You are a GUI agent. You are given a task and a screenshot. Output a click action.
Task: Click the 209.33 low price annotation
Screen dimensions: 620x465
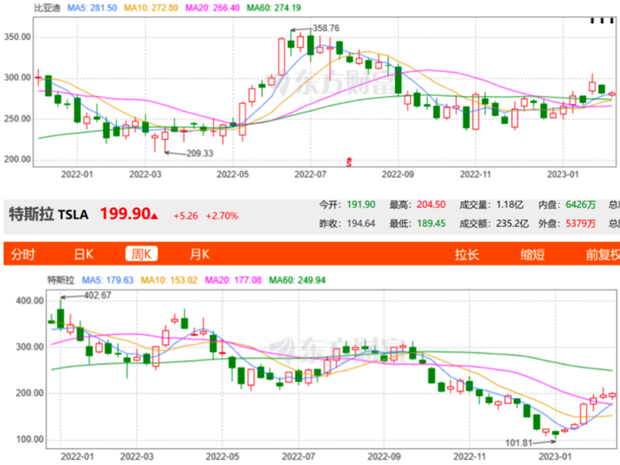click(200, 153)
